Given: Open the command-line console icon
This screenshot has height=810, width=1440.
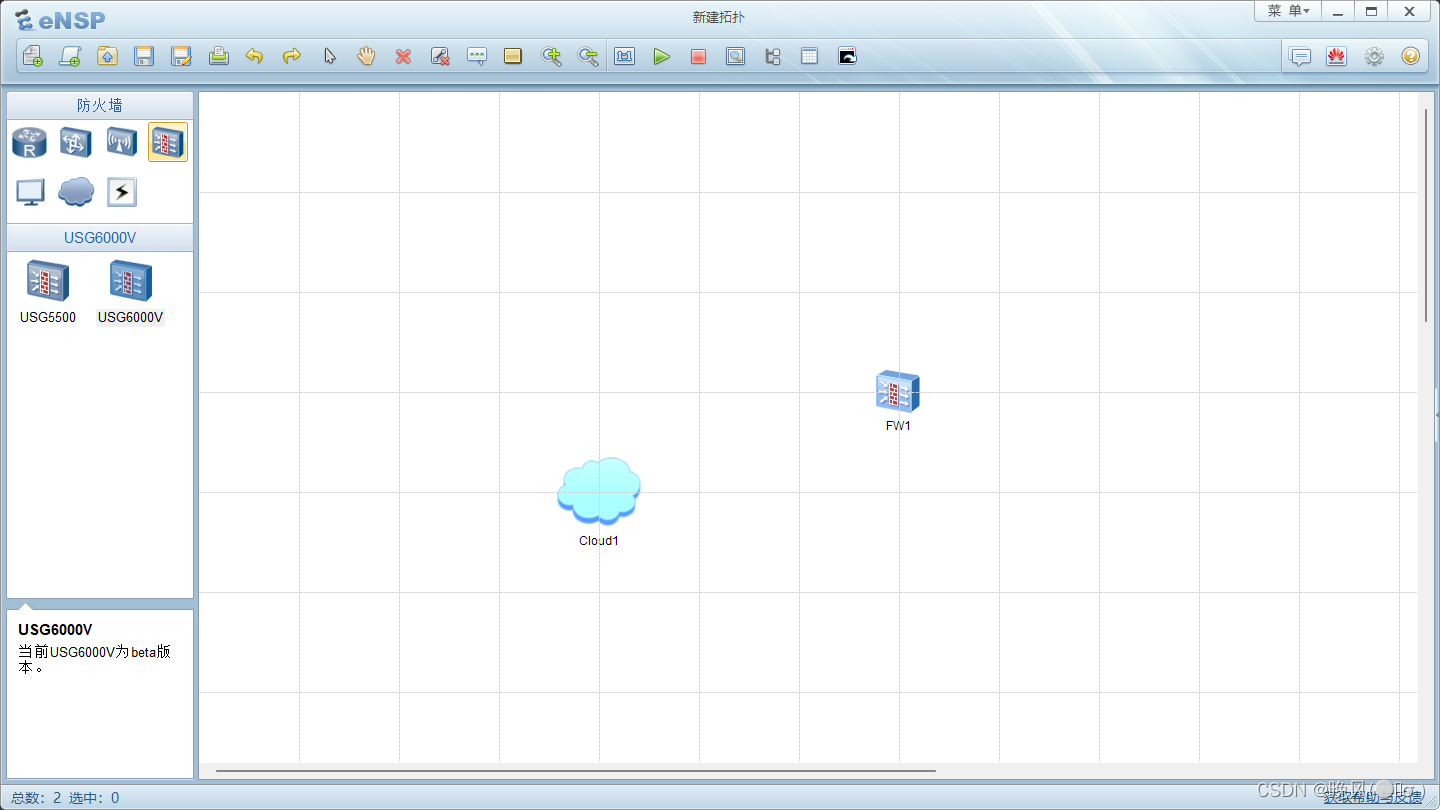Looking at the screenshot, I should pyautogui.click(x=847, y=56).
